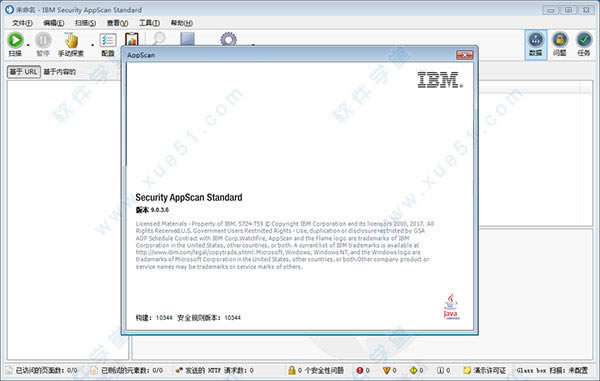Image resolution: width=600 pixels, height=381 pixels.
Task: Select the 基于 URL tab
Action: [x=24, y=72]
